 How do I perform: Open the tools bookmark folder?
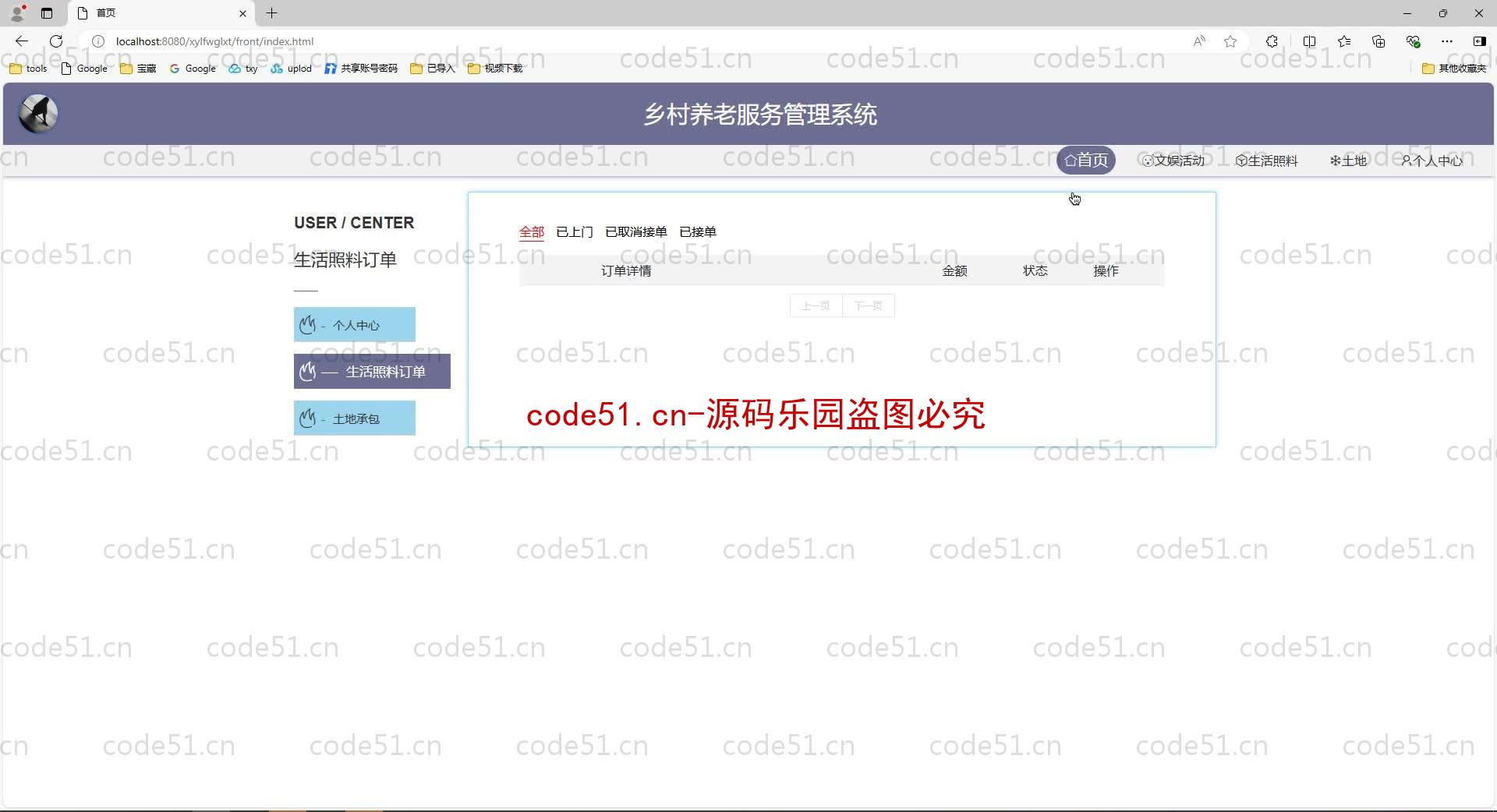(28, 69)
